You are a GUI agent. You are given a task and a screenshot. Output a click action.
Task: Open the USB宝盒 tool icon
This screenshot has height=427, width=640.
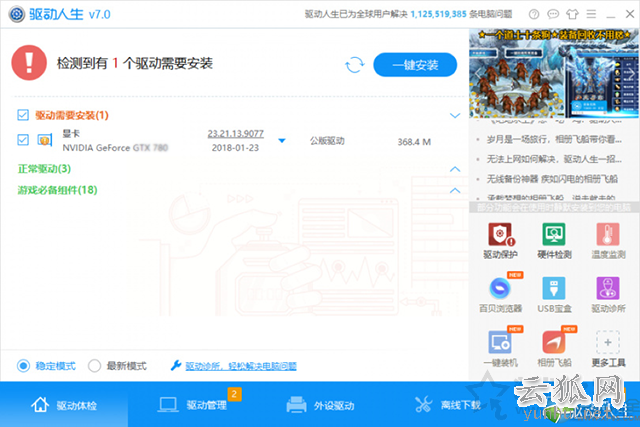554,288
